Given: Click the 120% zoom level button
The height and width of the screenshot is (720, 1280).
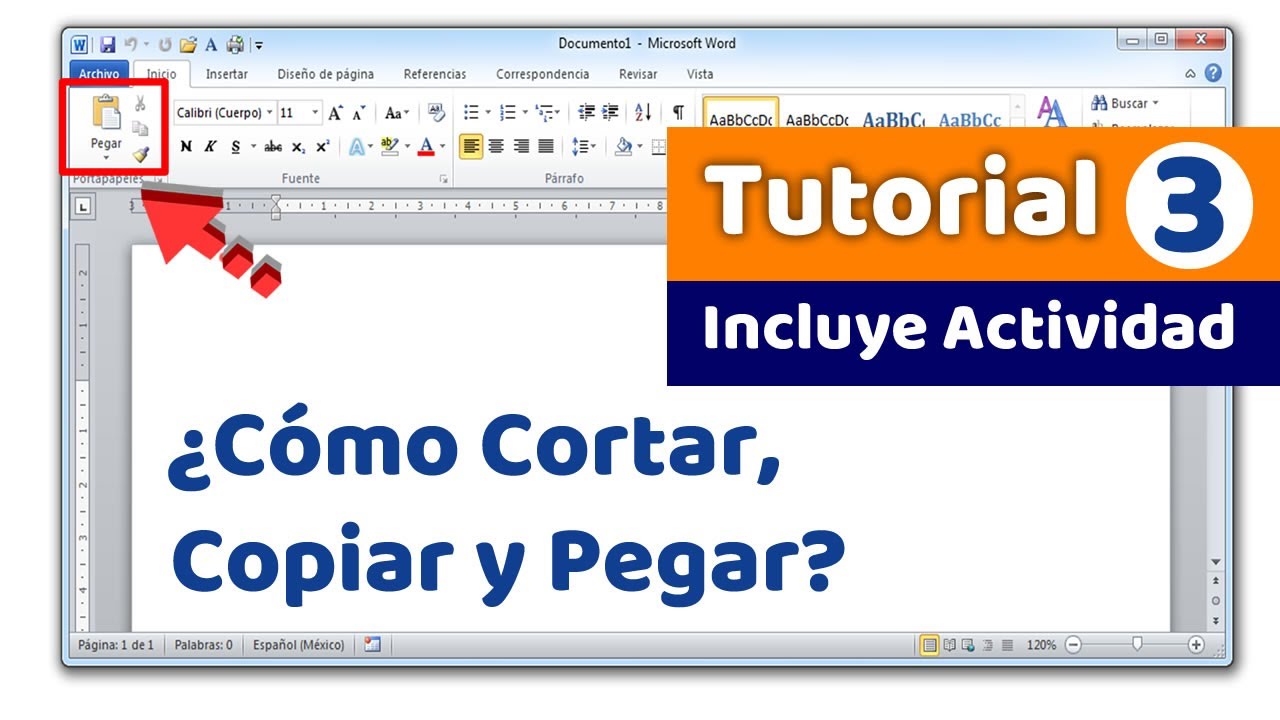Looking at the screenshot, I should coord(1040,645).
